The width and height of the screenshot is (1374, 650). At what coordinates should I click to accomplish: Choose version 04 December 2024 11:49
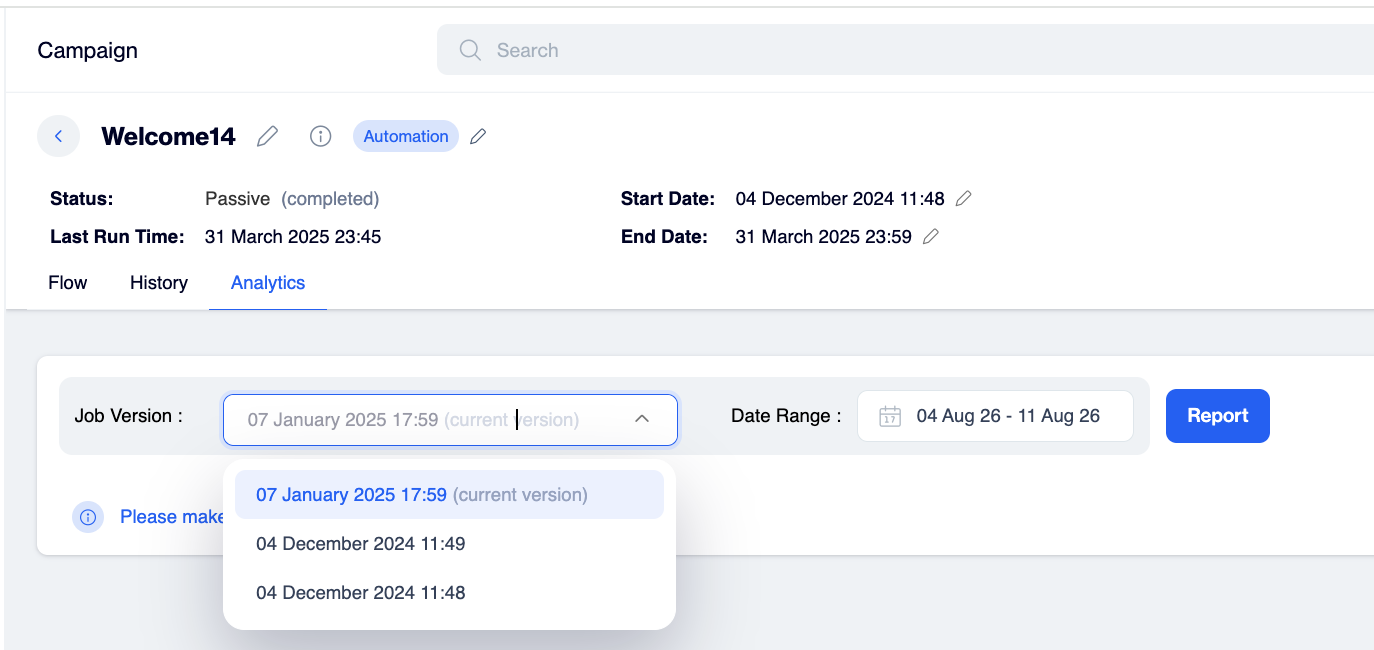click(x=449, y=544)
